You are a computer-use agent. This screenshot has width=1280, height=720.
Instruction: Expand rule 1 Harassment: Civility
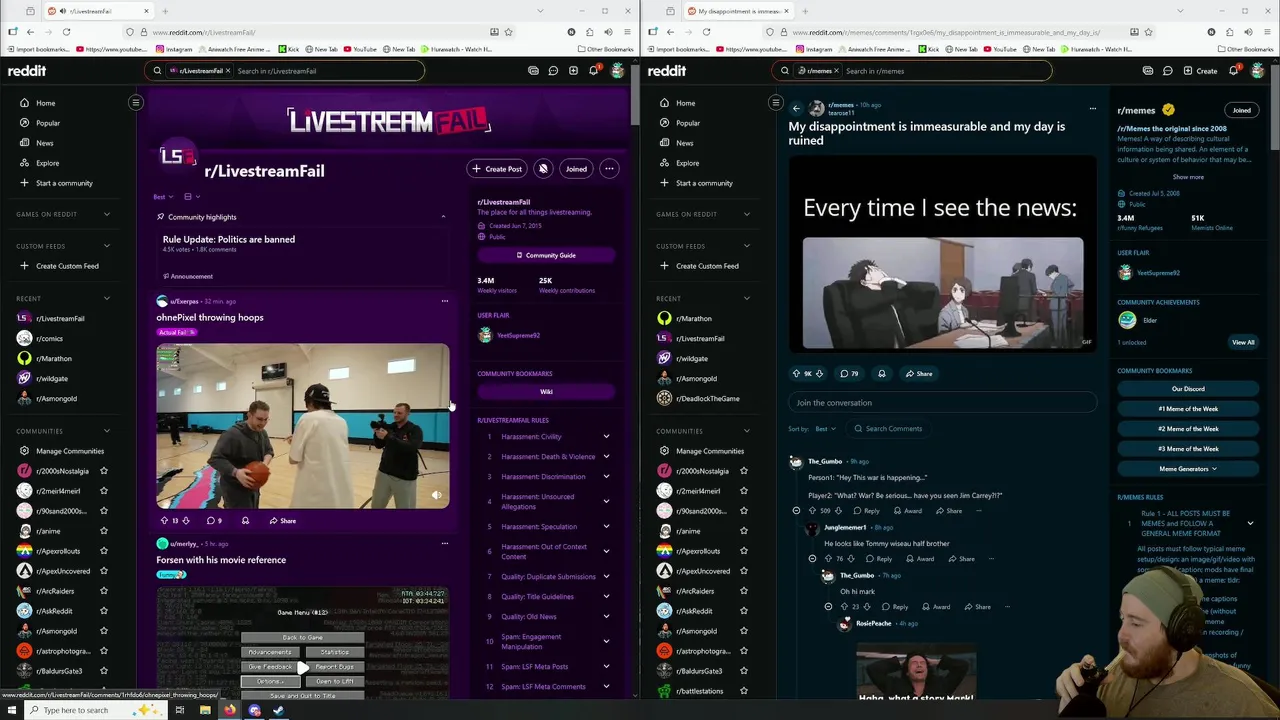(x=606, y=437)
